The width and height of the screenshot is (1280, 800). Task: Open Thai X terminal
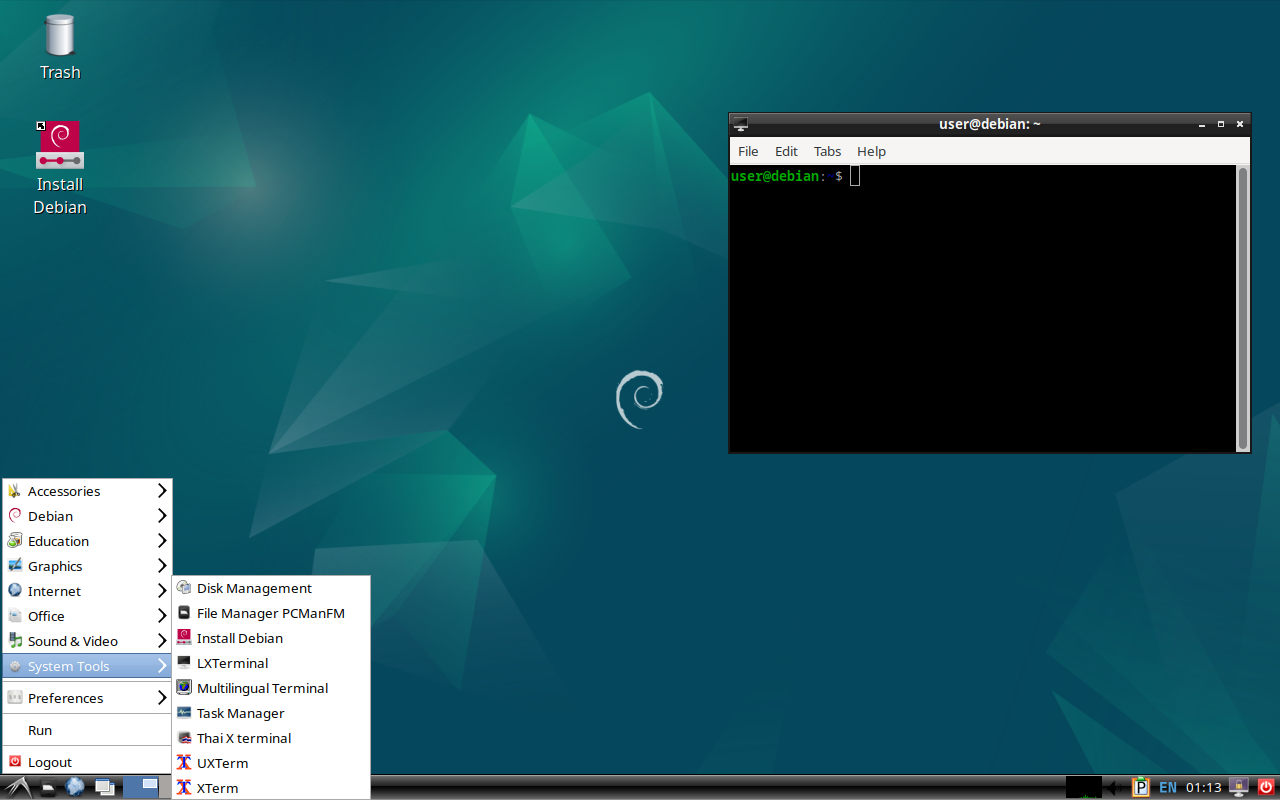point(271,738)
